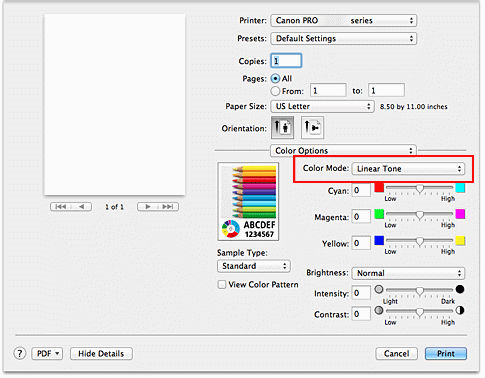Click the Cancel button
The width and height of the screenshot is (485, 378).
[396, 353]
